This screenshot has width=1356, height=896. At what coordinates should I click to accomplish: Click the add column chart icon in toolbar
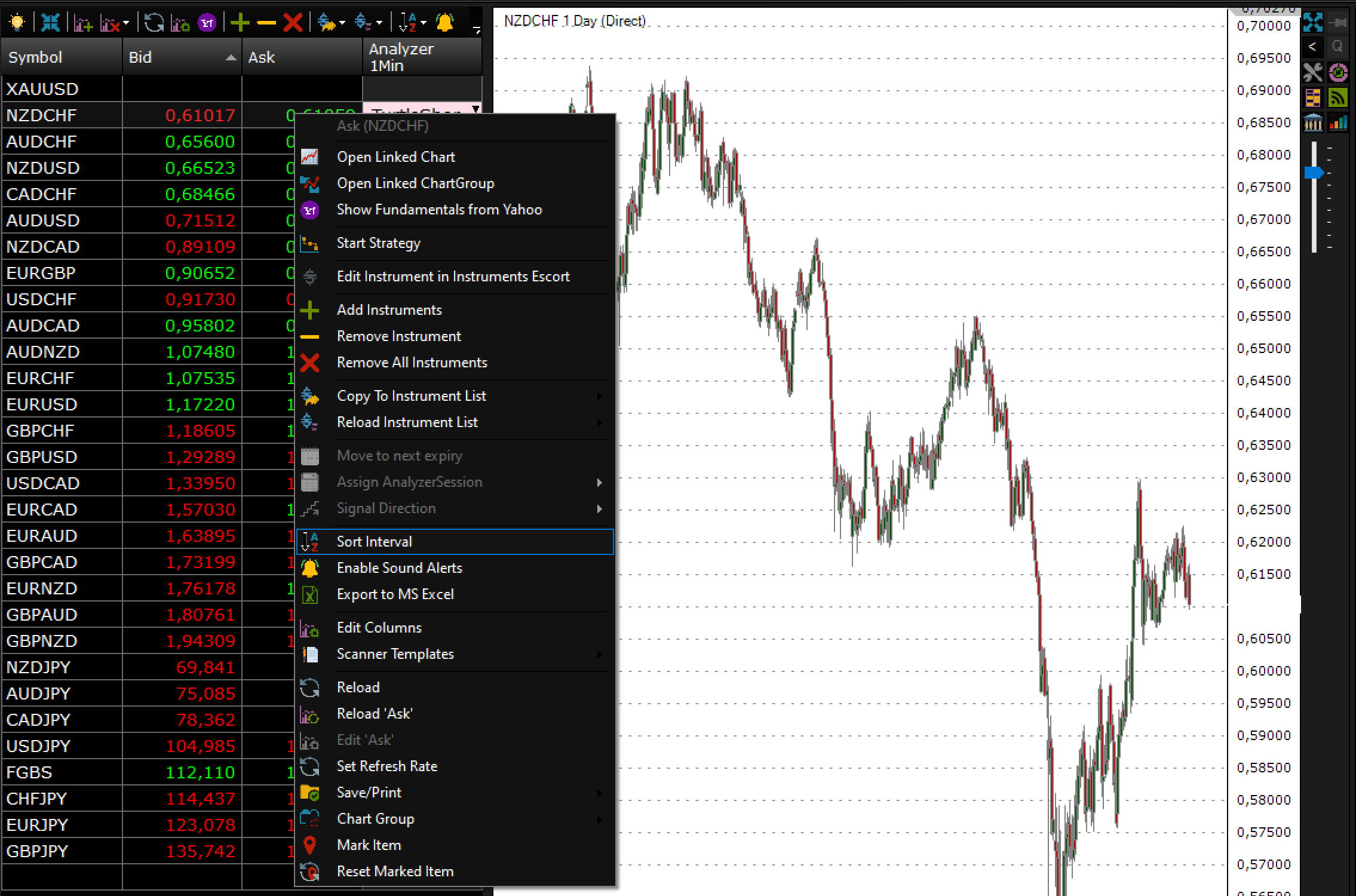coord(82,23)
